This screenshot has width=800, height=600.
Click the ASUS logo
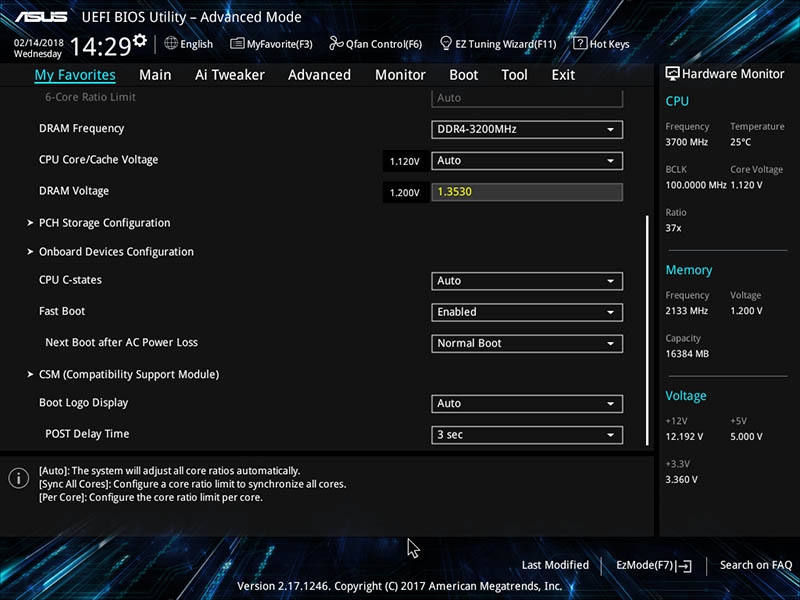tap(41, 17)
